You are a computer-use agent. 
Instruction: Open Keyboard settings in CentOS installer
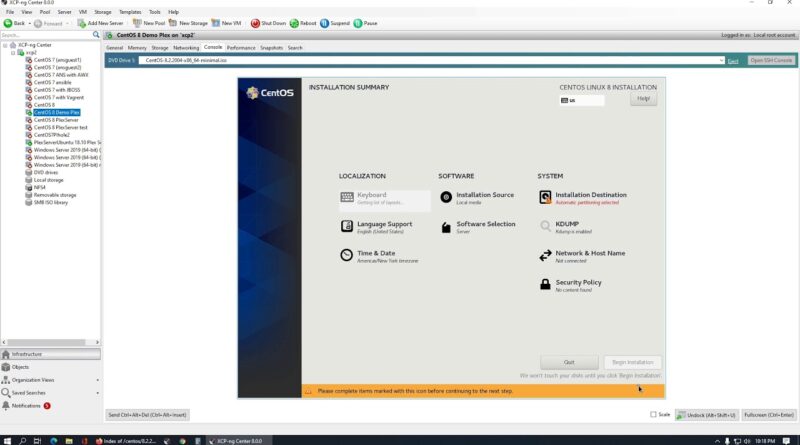pos(384,199)
